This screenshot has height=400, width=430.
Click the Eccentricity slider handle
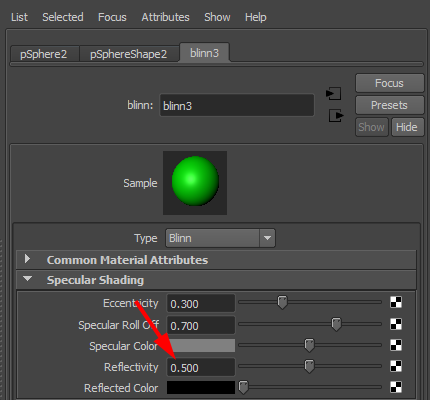click(x=282, y=302)
